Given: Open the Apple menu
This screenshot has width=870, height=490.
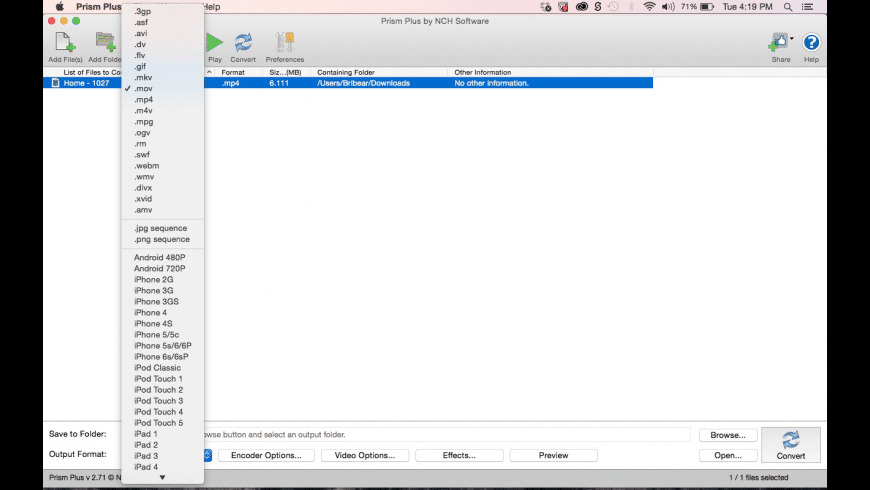Looking at the screenshot, I should [59, 7].
